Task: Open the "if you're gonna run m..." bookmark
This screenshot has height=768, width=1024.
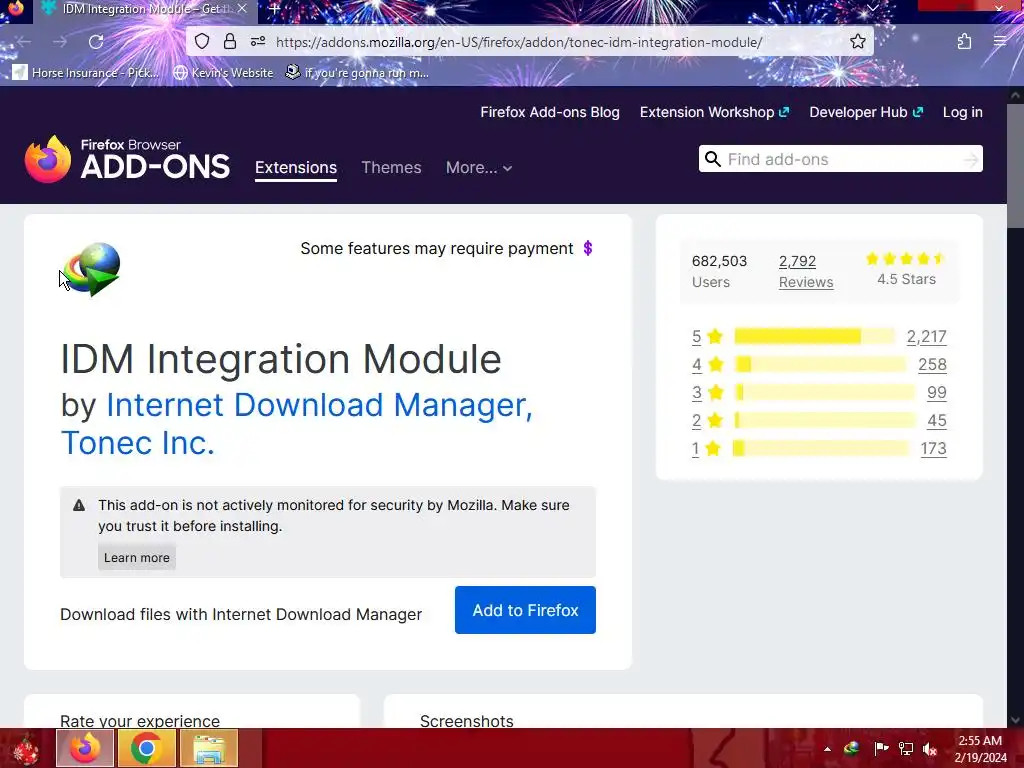Action: 357,72
